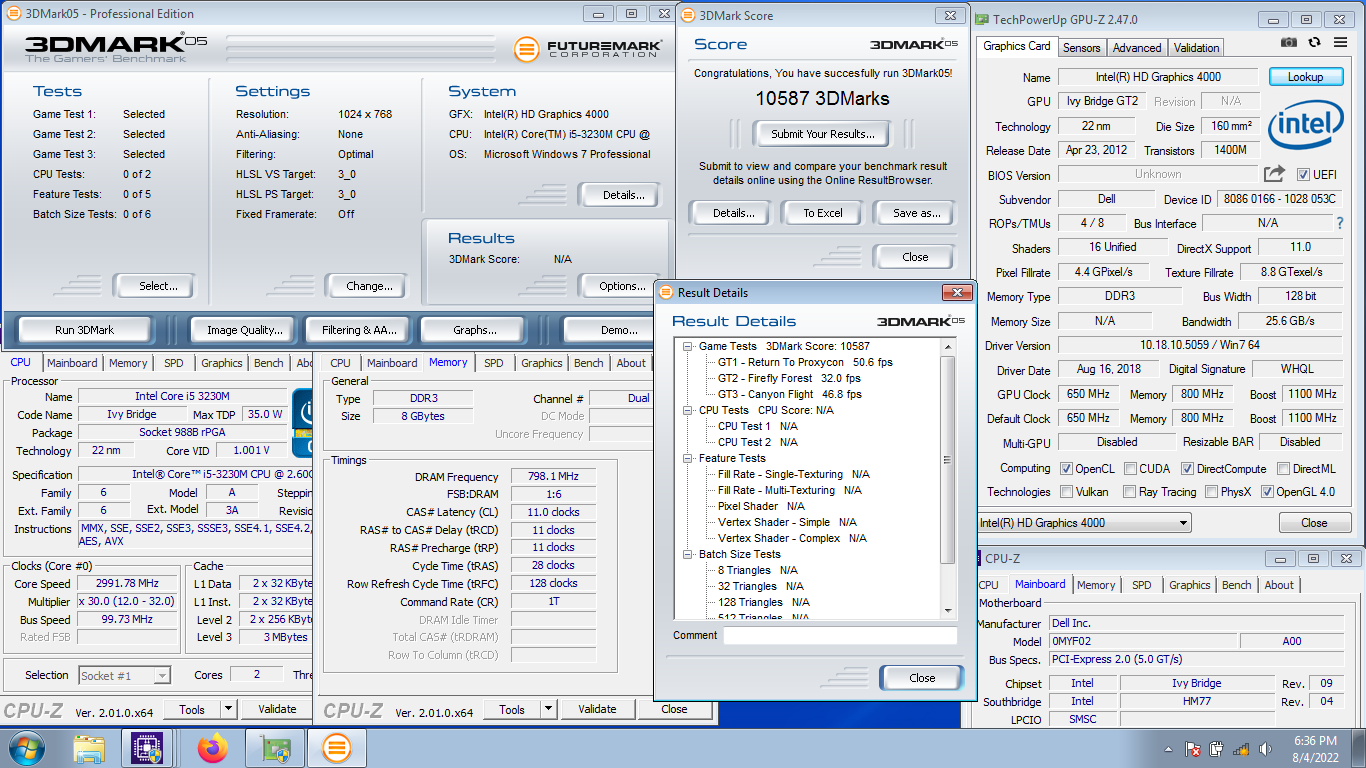This screenshot has width=1366, height=768.
Task: Take a GPU-Z screenshot with the camera icon
Action: click(1289, 43)
